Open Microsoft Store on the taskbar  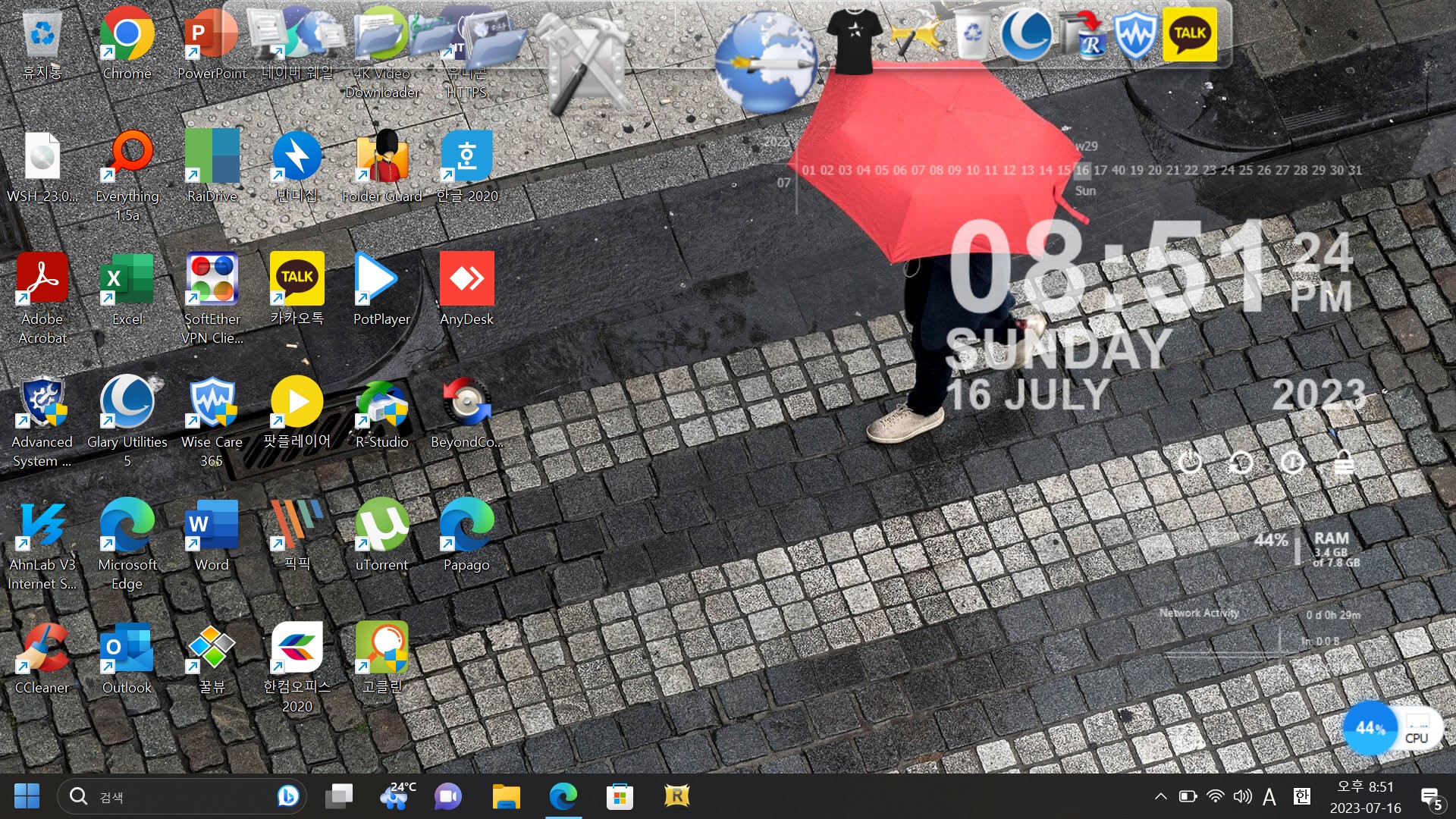click(620, 796)
